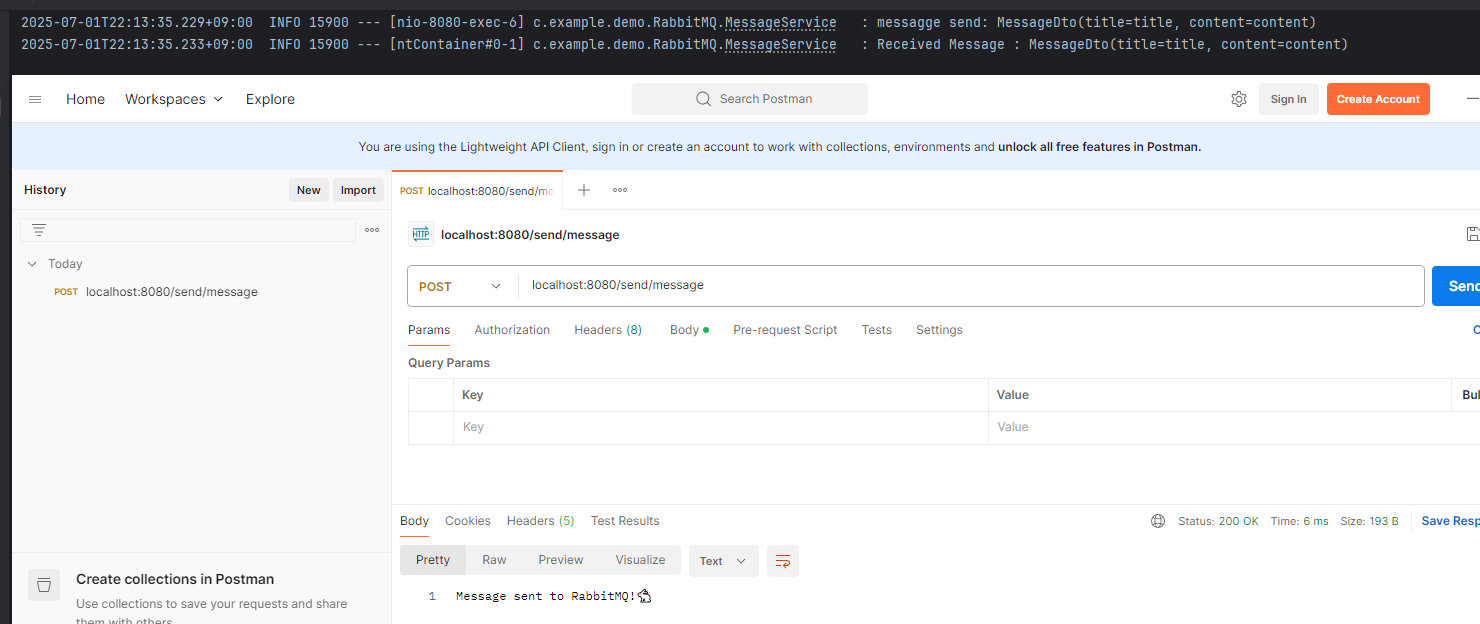Click the New button in History

pyautogui.click(x=309, y=190)
